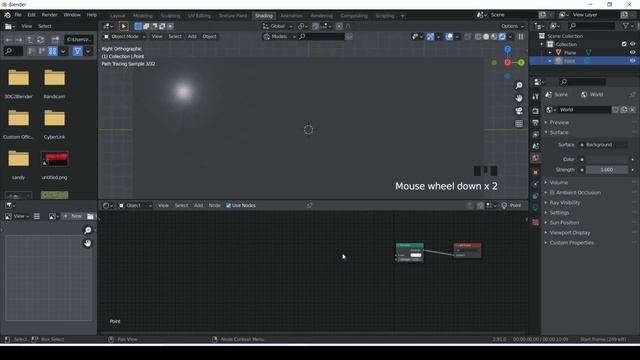640x360 pixels.
Task: Click the green Y axis gizmo circle
Action: pos(521,62)
